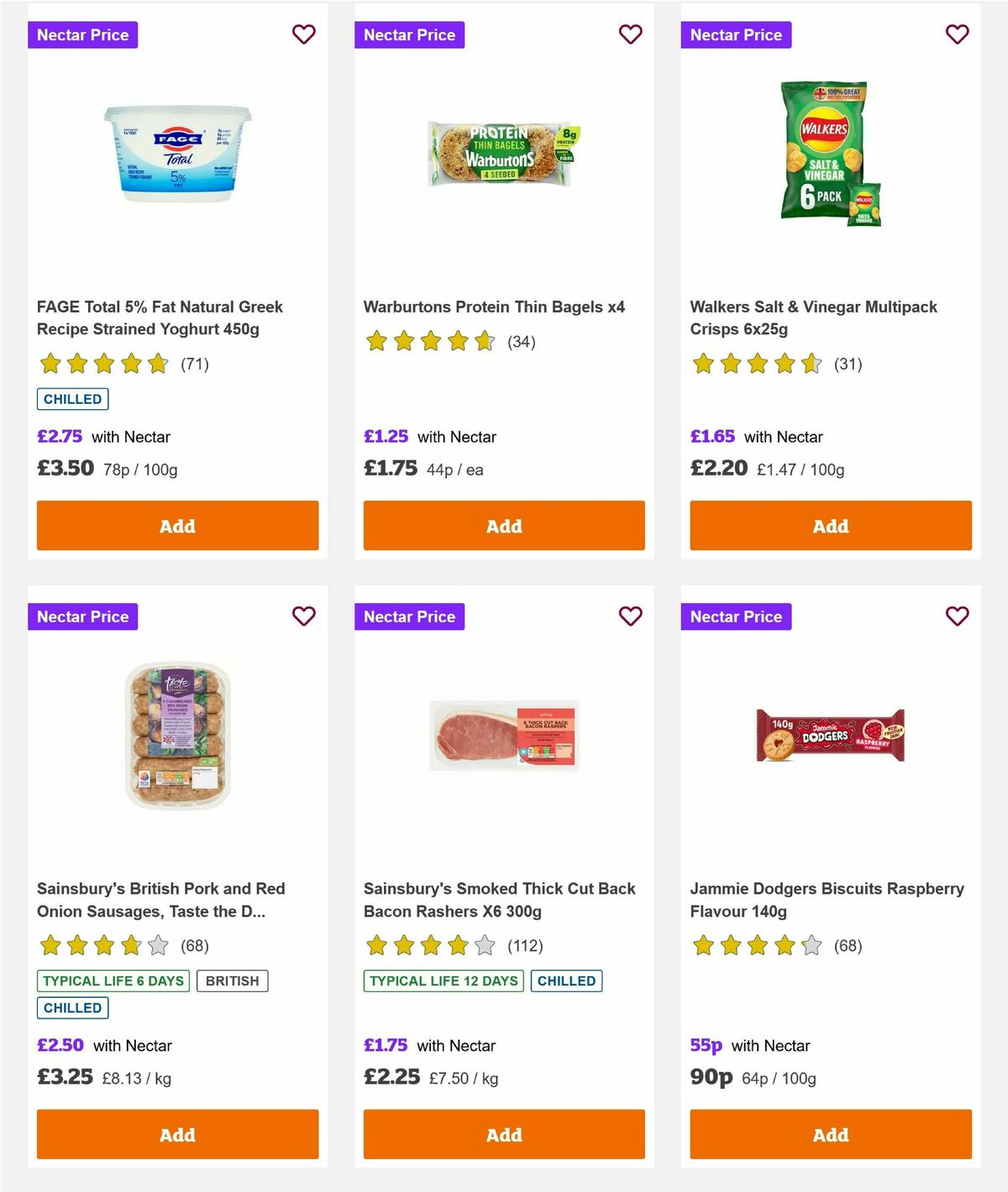Click the Nectar Price badge on FAGE card
Image resolution: width=1008 pixels, height=1192 pixels.
(83, 34)
